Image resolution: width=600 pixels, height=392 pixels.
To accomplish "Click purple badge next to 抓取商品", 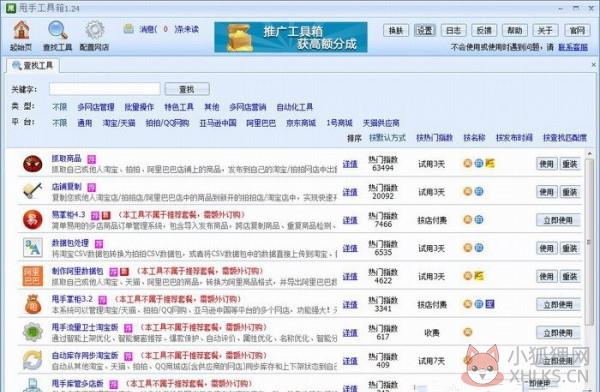I will [91, 159].
